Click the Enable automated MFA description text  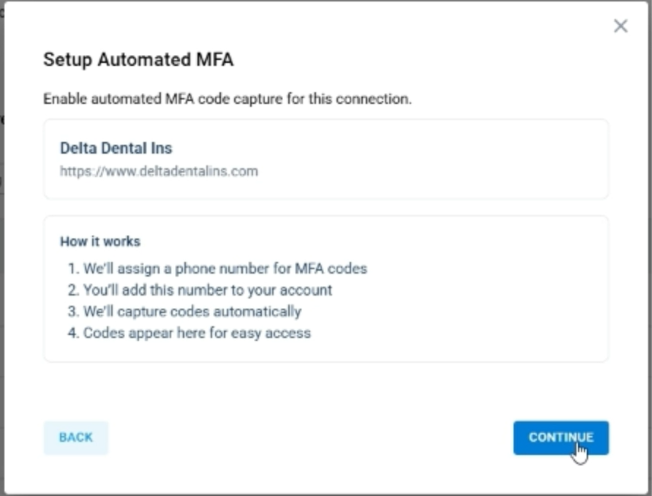[227, 99]
